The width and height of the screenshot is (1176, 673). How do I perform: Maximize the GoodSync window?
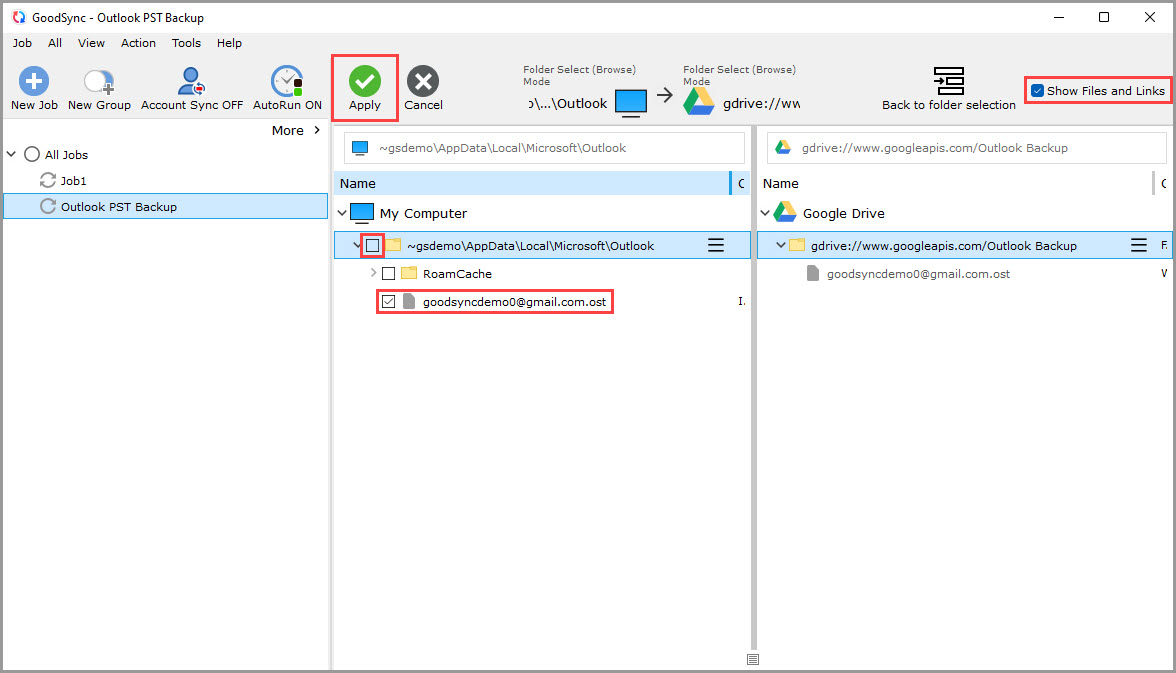[x=1104, y=17]
